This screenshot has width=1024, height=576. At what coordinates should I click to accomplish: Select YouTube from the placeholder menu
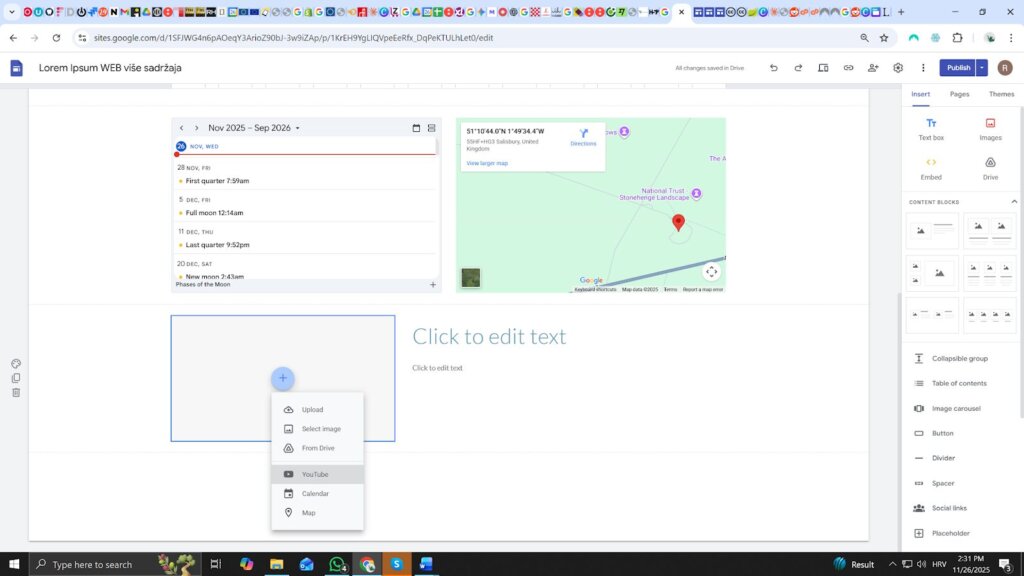coord(315,474)
